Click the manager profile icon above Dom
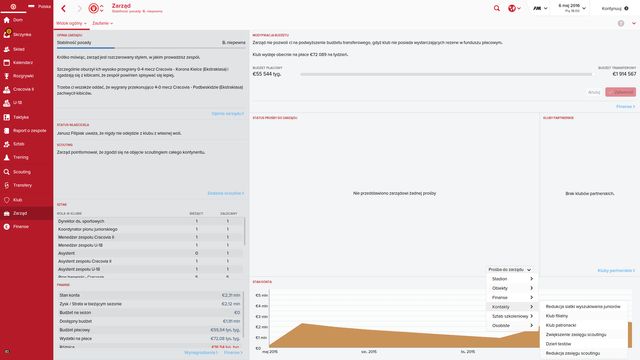Screen dimensions: 640x360 click(x=13, y=7)
